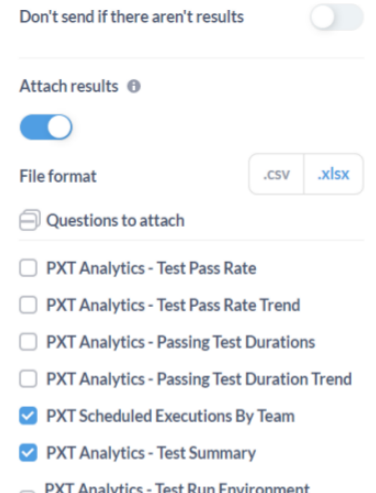
Task: Check PXT Analytics - Passing Test Durations
Action: (28, 342)
